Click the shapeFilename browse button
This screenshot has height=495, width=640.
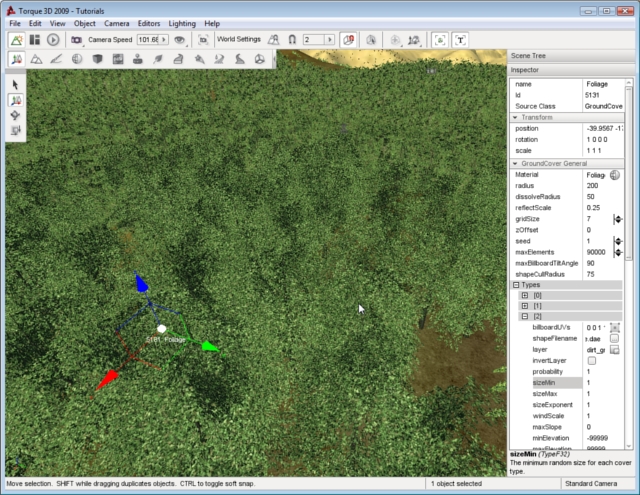(616, 338)
